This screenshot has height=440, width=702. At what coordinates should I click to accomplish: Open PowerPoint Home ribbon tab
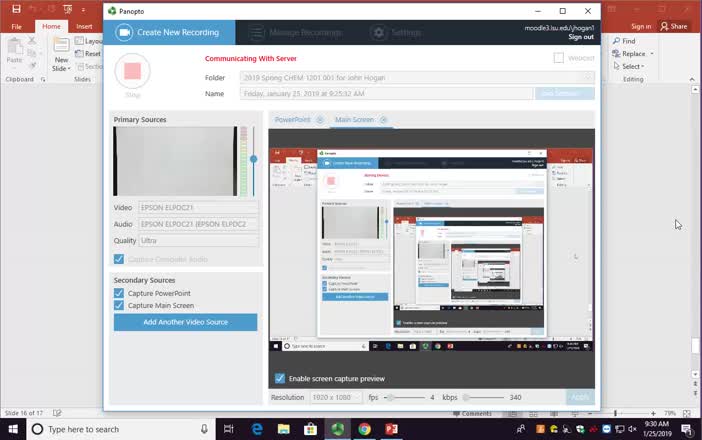(x=51, y=26)
